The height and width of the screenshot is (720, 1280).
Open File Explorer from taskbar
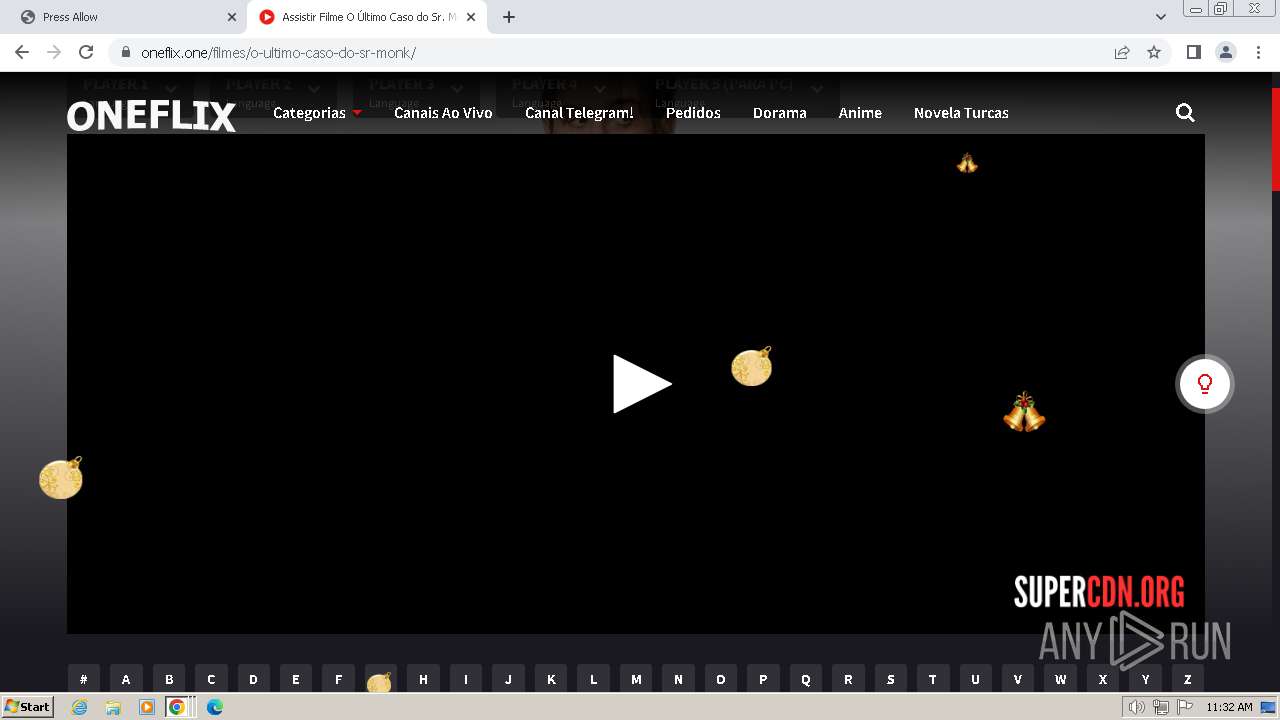pos(113,707)
